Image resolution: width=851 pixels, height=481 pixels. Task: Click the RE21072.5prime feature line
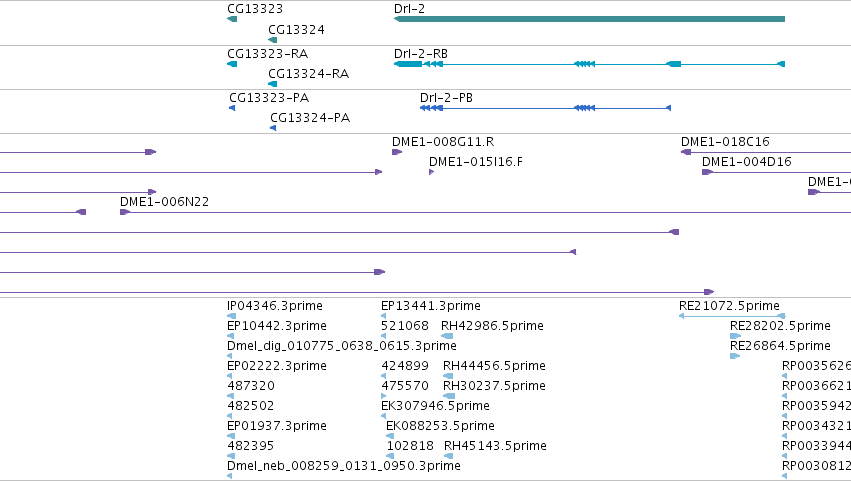[732, 316]
